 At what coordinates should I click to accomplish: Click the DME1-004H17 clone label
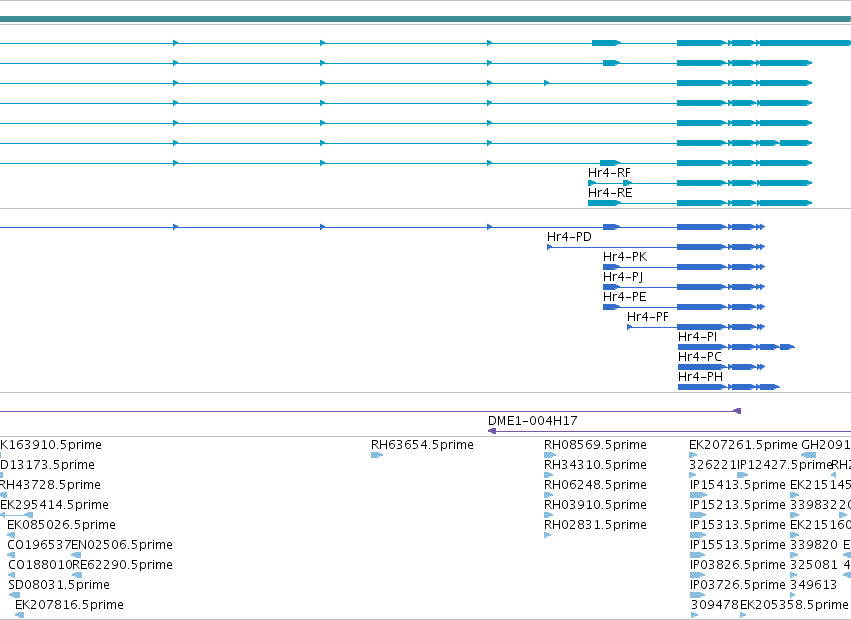pos(532,421)
